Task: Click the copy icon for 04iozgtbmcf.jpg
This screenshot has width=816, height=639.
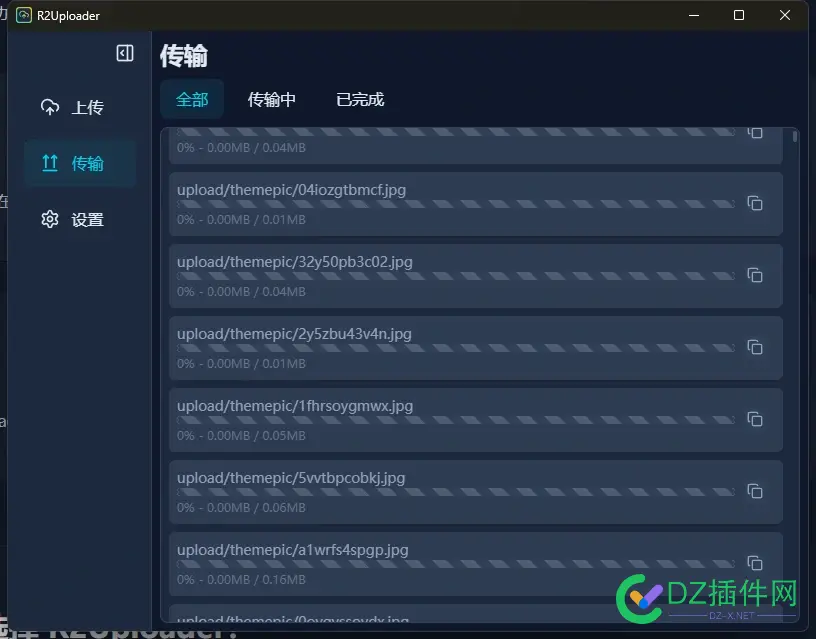Action: point(755,203)
